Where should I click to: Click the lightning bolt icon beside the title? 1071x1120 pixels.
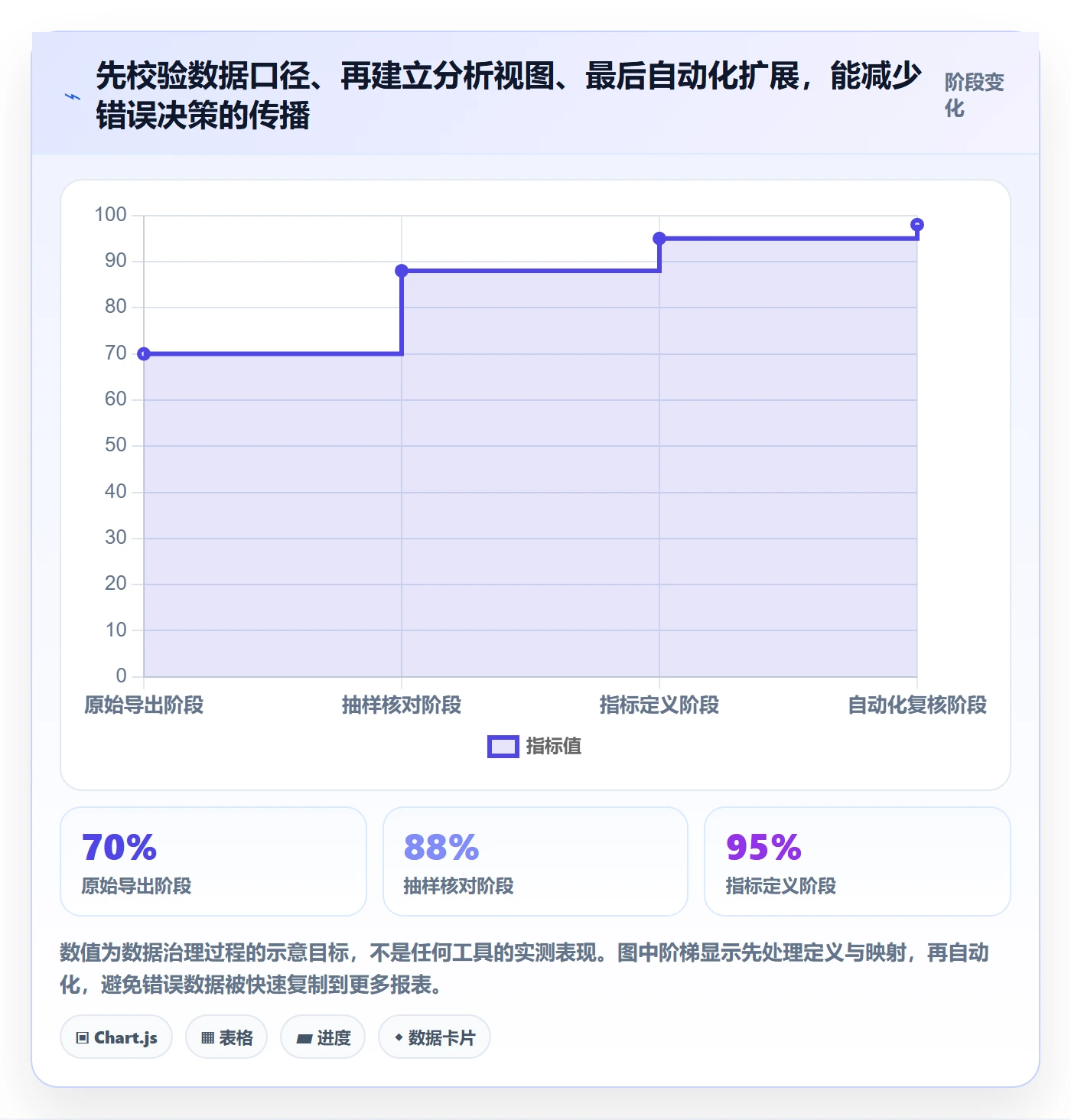(x=73, y=96)
